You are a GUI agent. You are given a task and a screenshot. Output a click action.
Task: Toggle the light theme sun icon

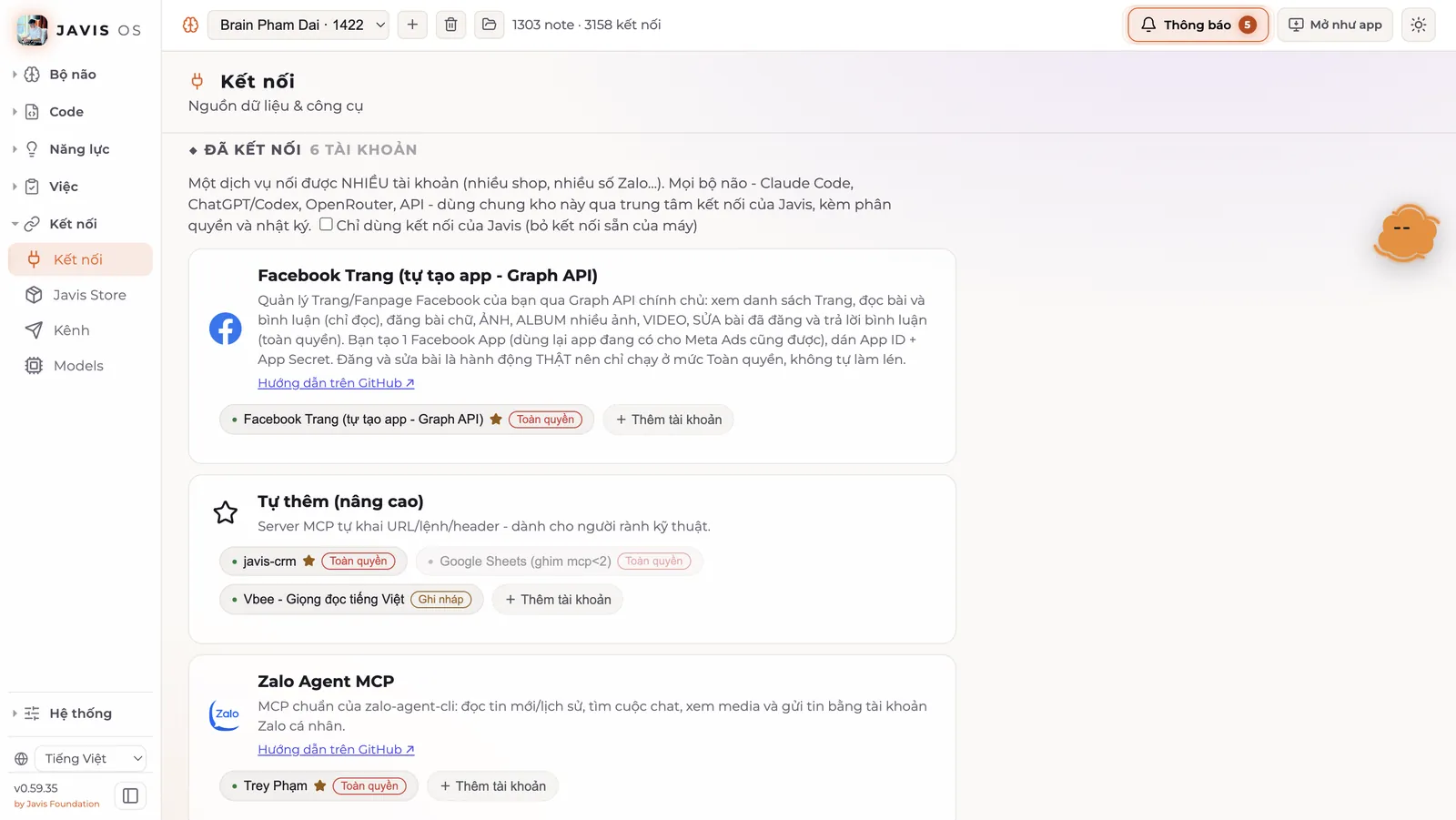click(x=1418, y=25)
